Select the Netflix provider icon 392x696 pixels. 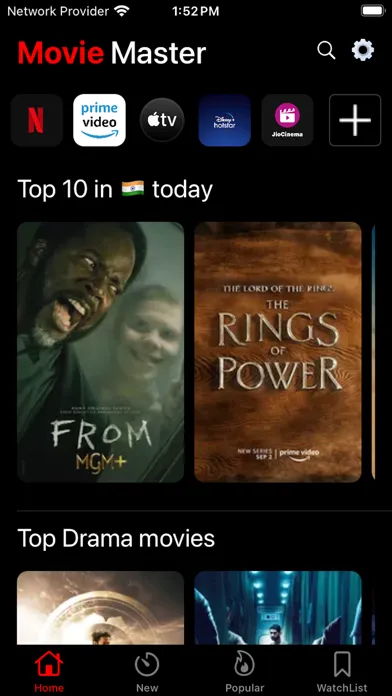tap(37, 120)
